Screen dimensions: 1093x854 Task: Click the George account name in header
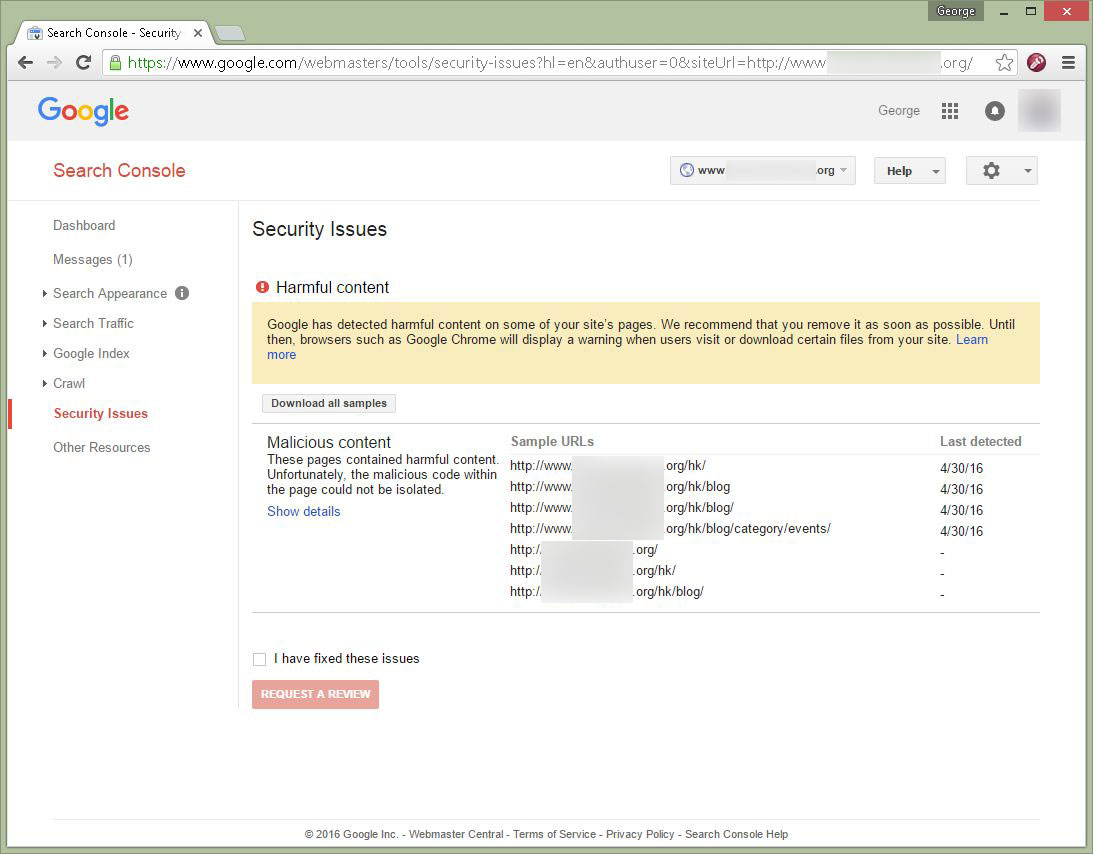(899, 111)
